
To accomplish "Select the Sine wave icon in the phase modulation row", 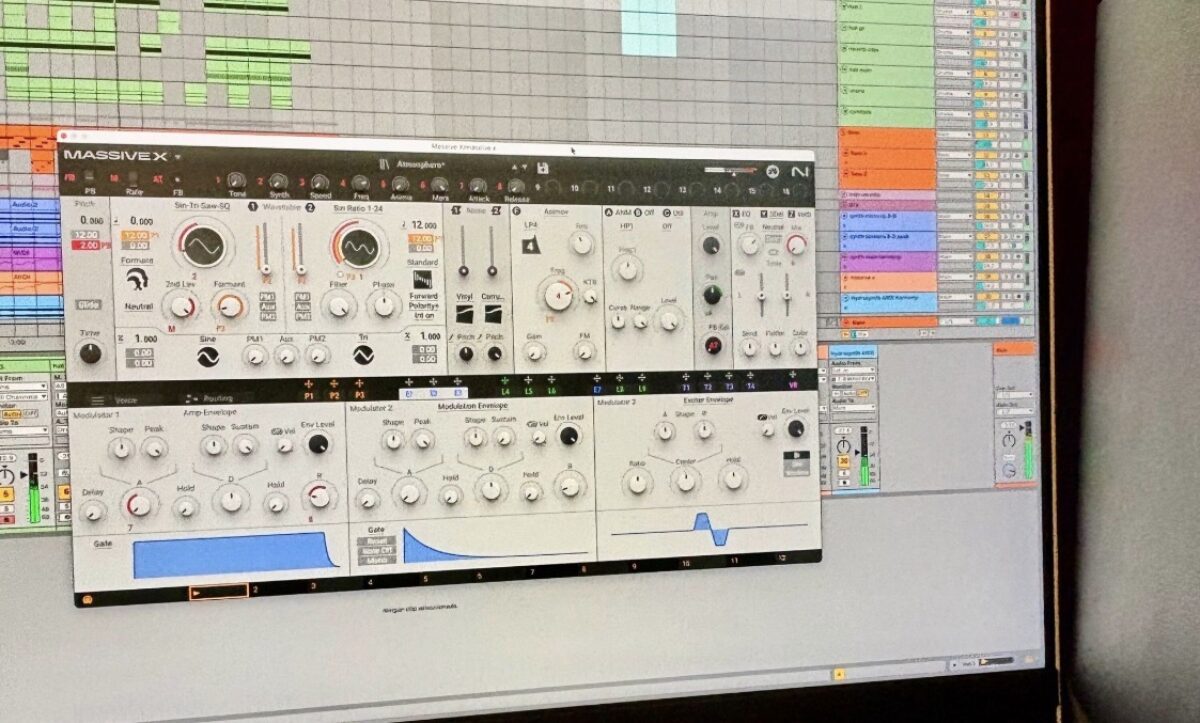I will pos(208,356).
